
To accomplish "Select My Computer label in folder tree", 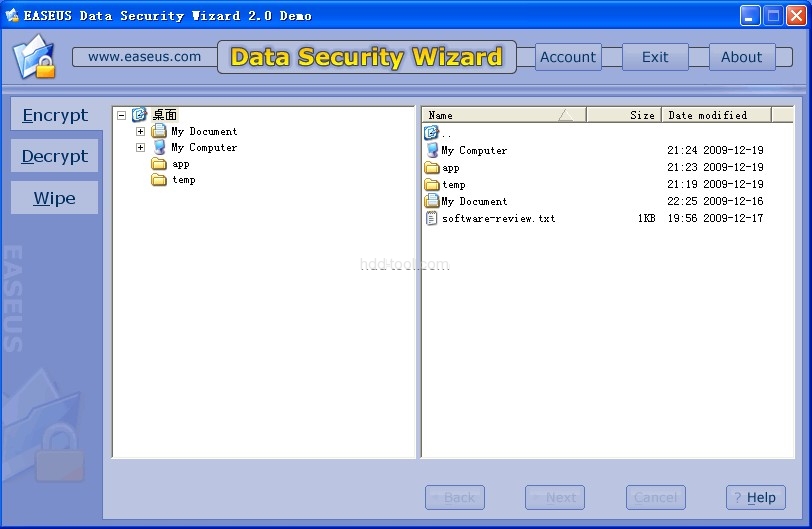I will [x=204, y=148].
